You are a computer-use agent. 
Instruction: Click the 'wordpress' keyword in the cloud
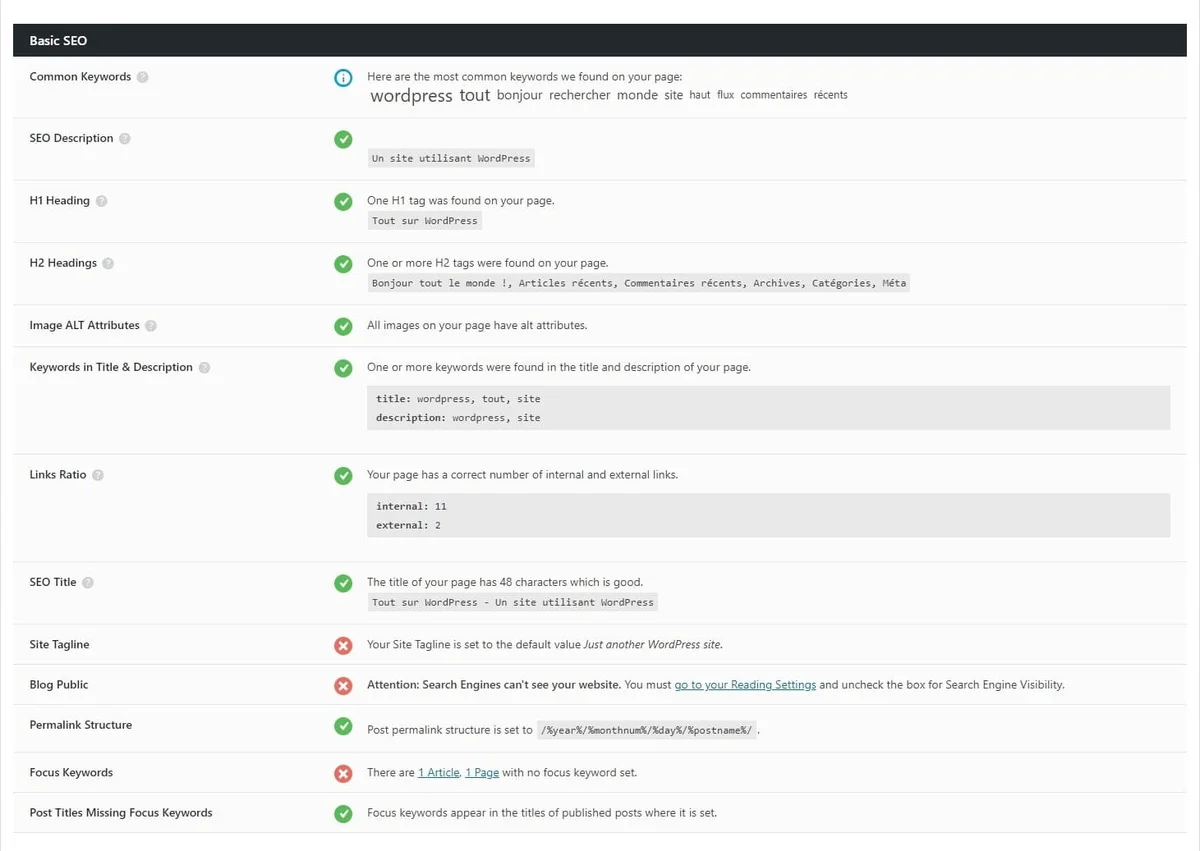(x=411, y=96)
